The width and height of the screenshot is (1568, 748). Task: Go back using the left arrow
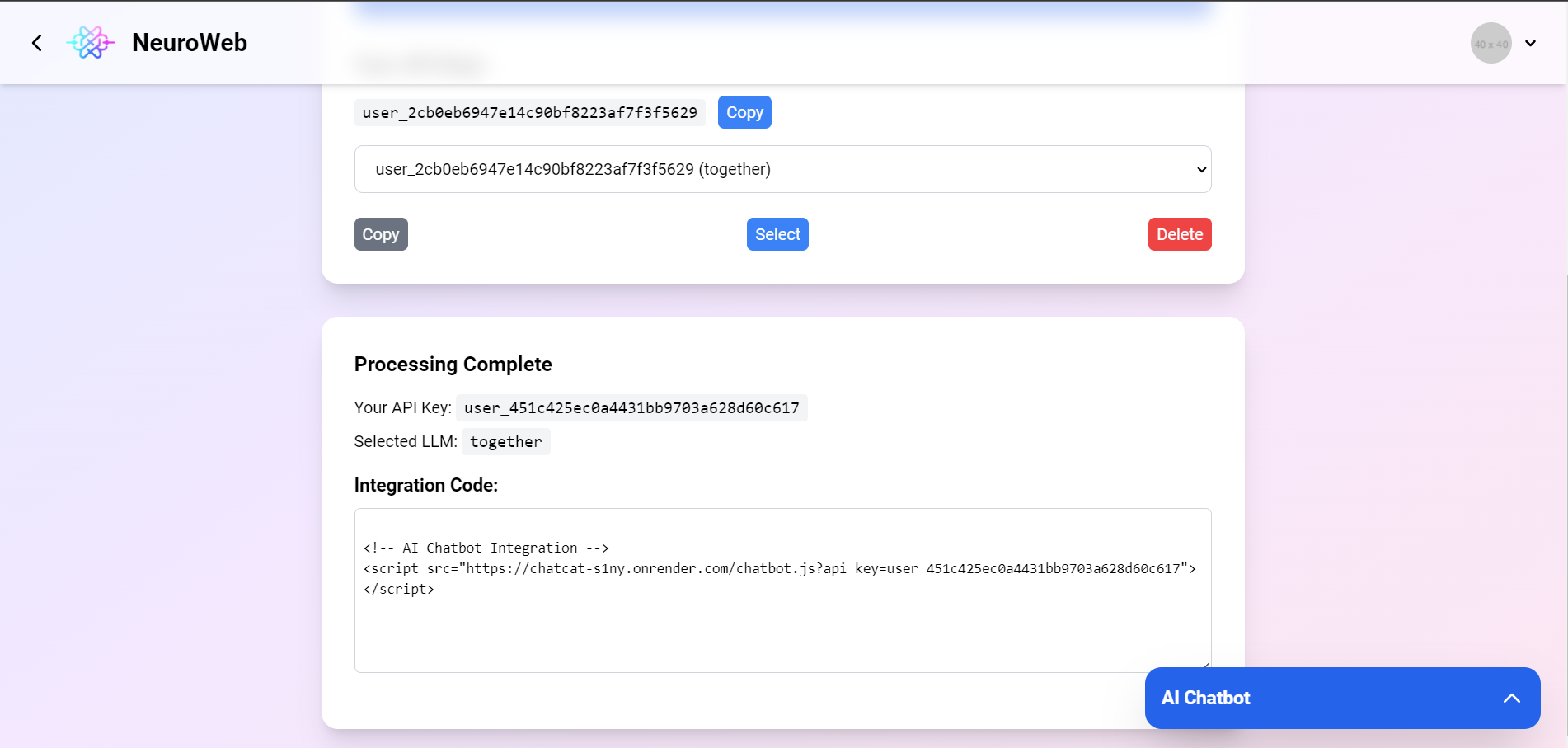pyautogui.click(x=37, y=43)
